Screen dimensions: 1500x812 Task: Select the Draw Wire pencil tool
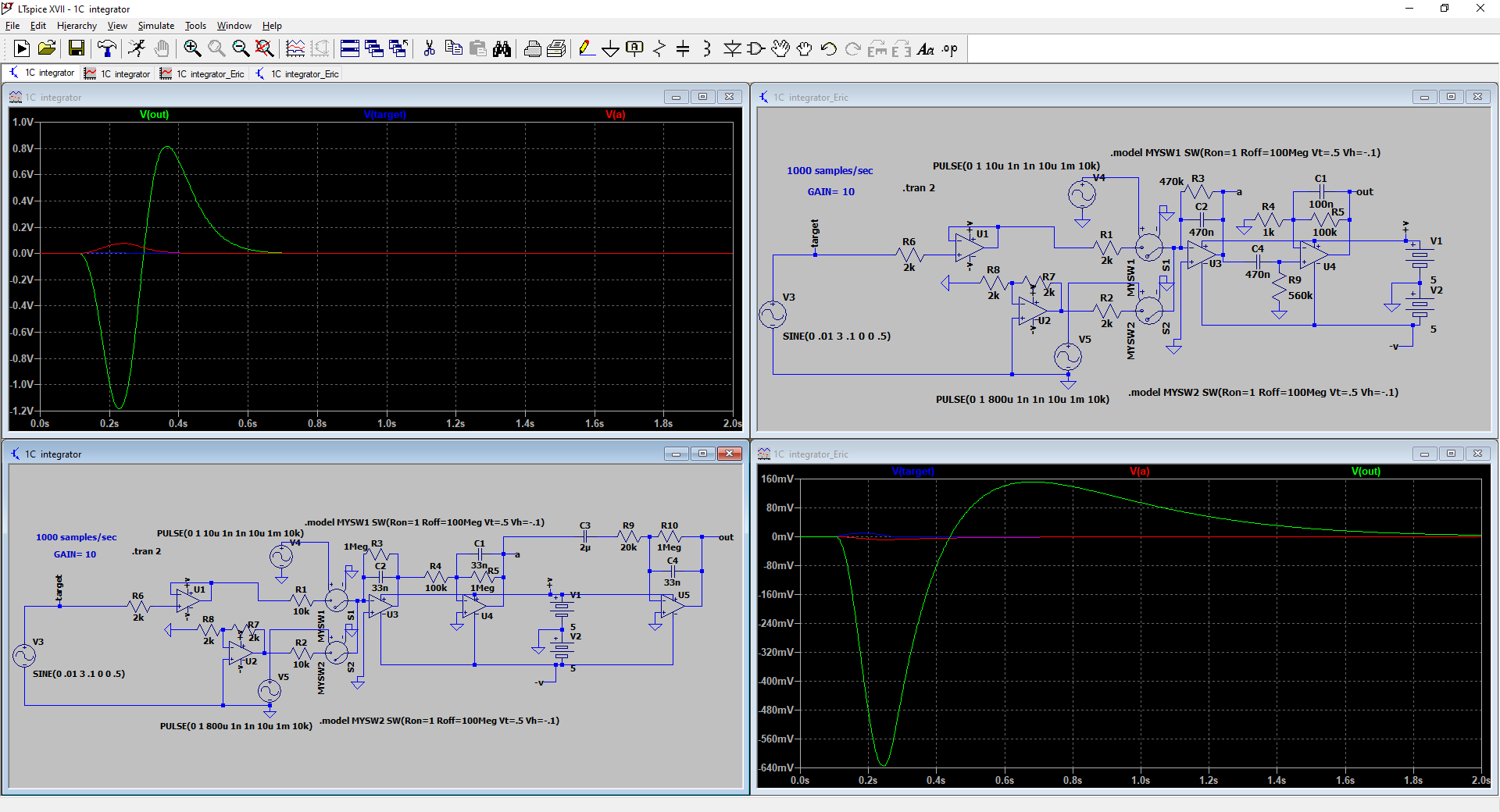pos(585,49)
